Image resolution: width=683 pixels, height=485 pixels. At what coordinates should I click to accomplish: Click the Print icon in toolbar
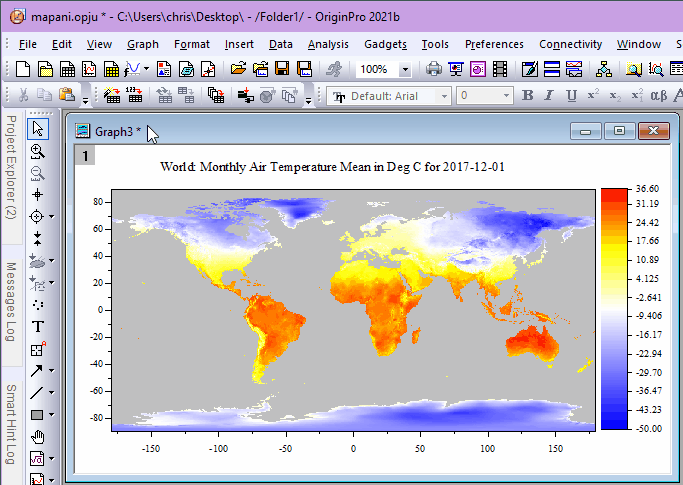pos(434,69)
